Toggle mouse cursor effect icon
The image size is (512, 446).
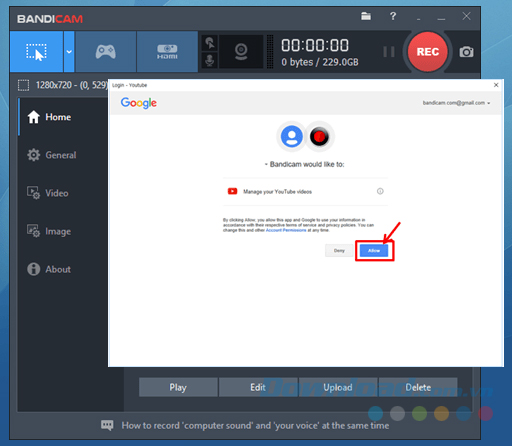pos(210,43)
